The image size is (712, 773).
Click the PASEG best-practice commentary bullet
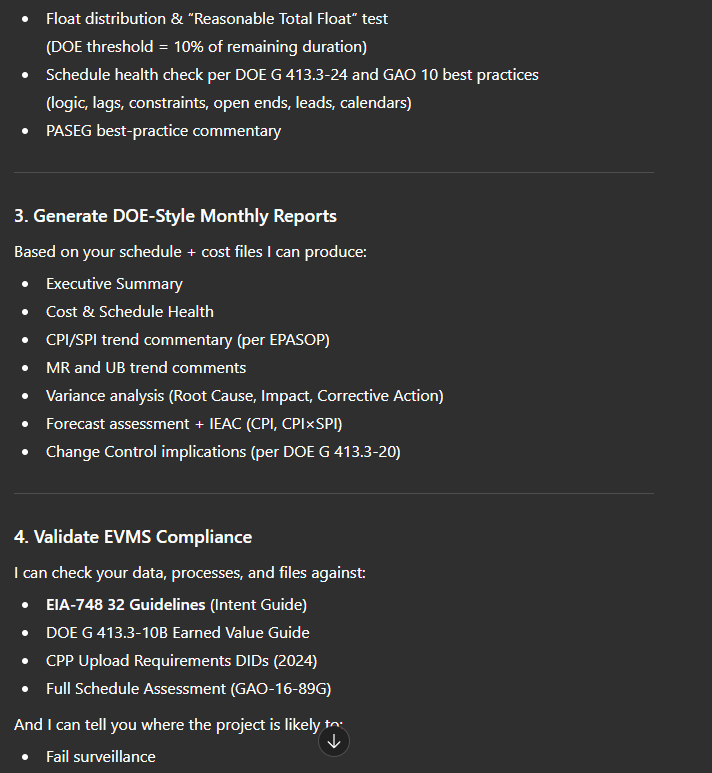click(163, 131)
